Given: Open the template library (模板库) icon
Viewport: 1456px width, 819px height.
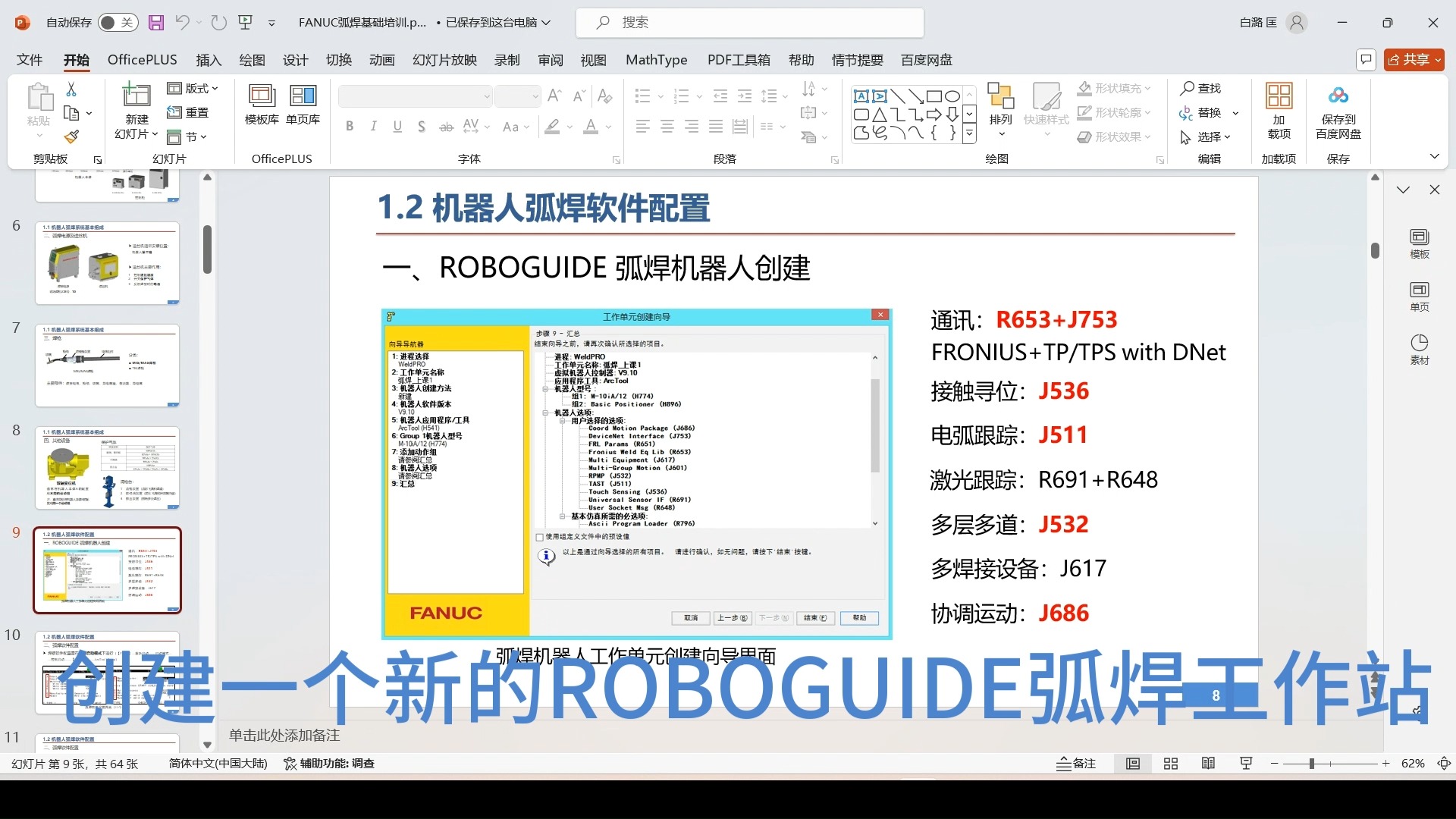Looking at the screenshot, I should click(262, 96).
